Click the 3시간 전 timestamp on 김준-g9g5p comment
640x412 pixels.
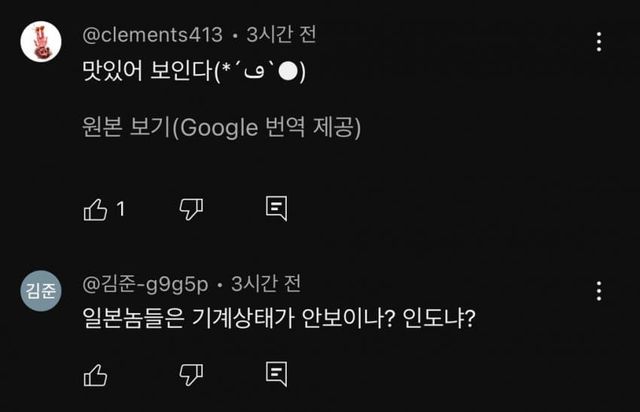point(266,284)
